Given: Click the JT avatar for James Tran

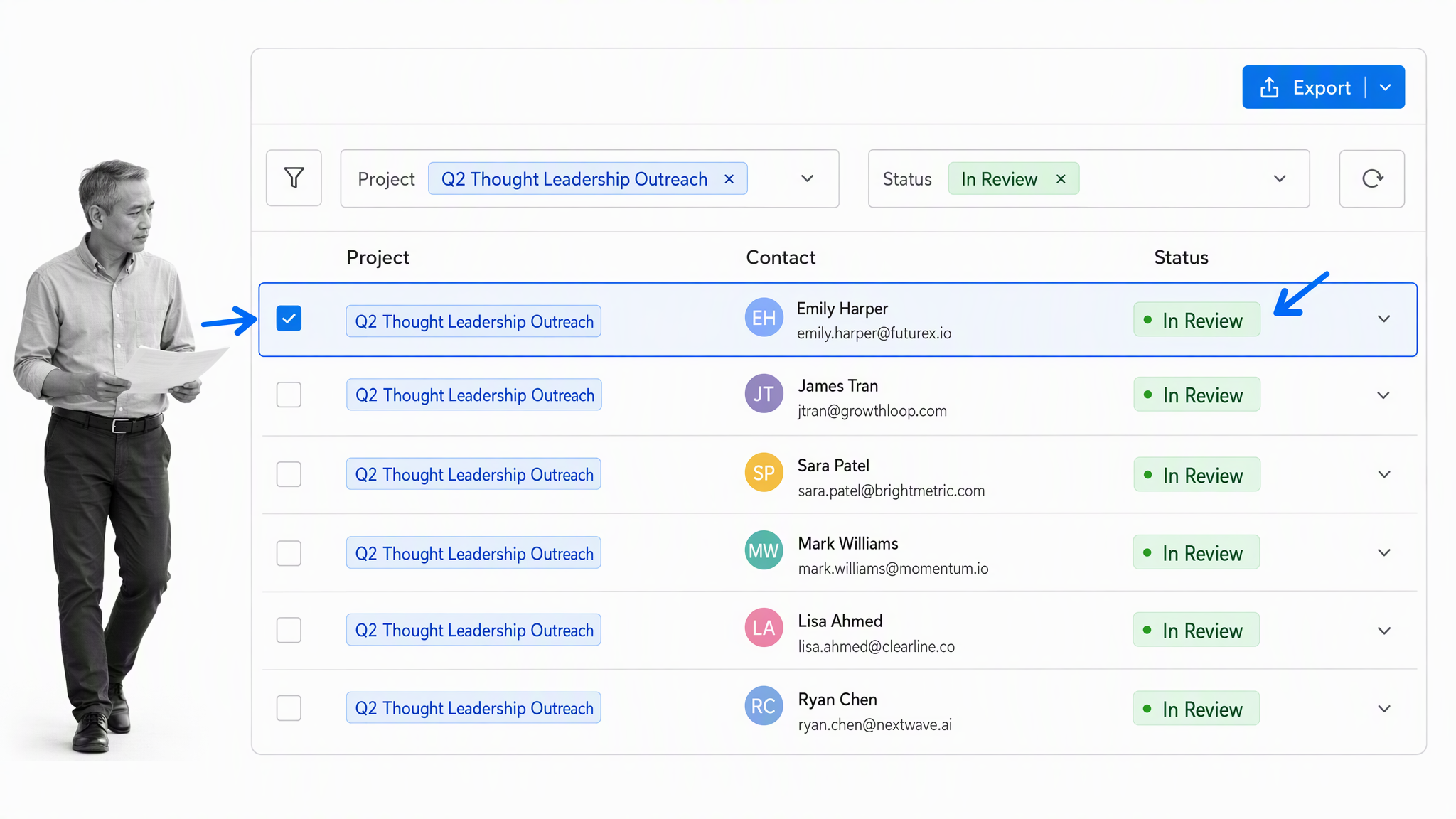Looking at the screenshot, I should coord(764,394).
